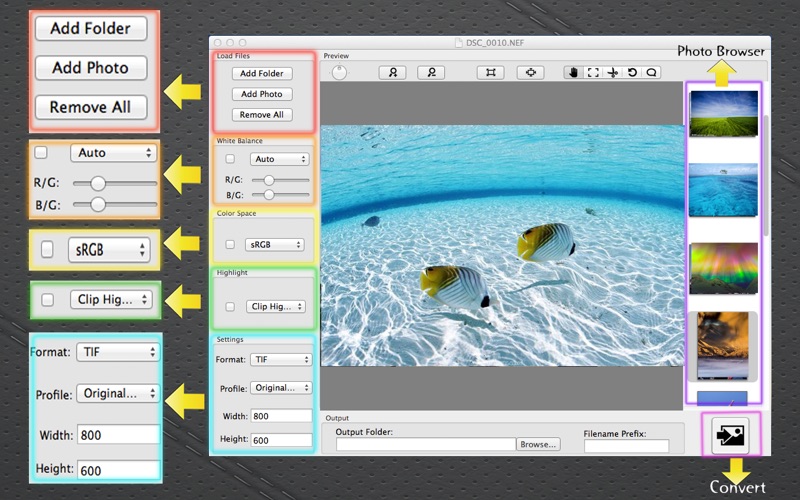Open the Original... dropdown in the enlarged callout
The image size is (800, 500).
(x=118, y=393)
